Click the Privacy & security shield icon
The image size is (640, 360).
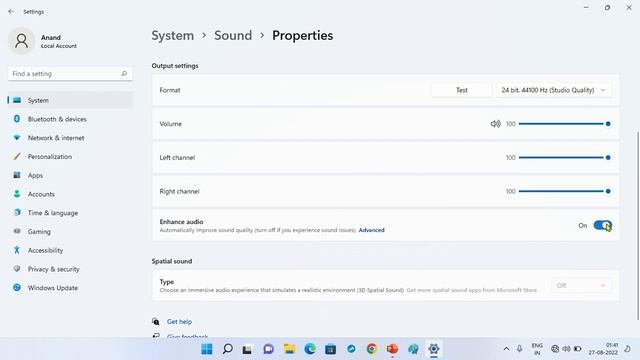pos(17,269)
